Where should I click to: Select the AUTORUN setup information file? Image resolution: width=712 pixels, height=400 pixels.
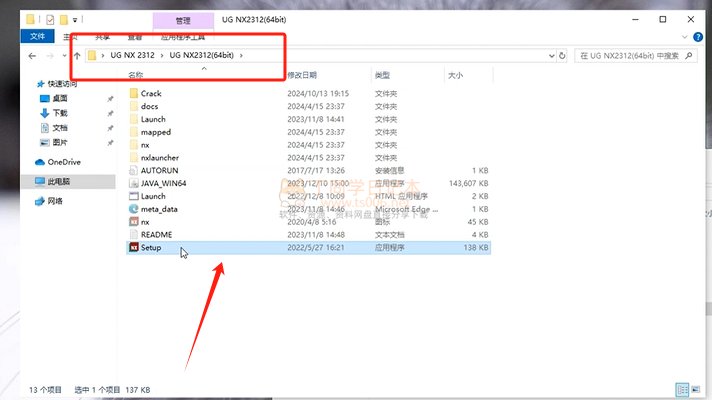[x=160, y=170]
